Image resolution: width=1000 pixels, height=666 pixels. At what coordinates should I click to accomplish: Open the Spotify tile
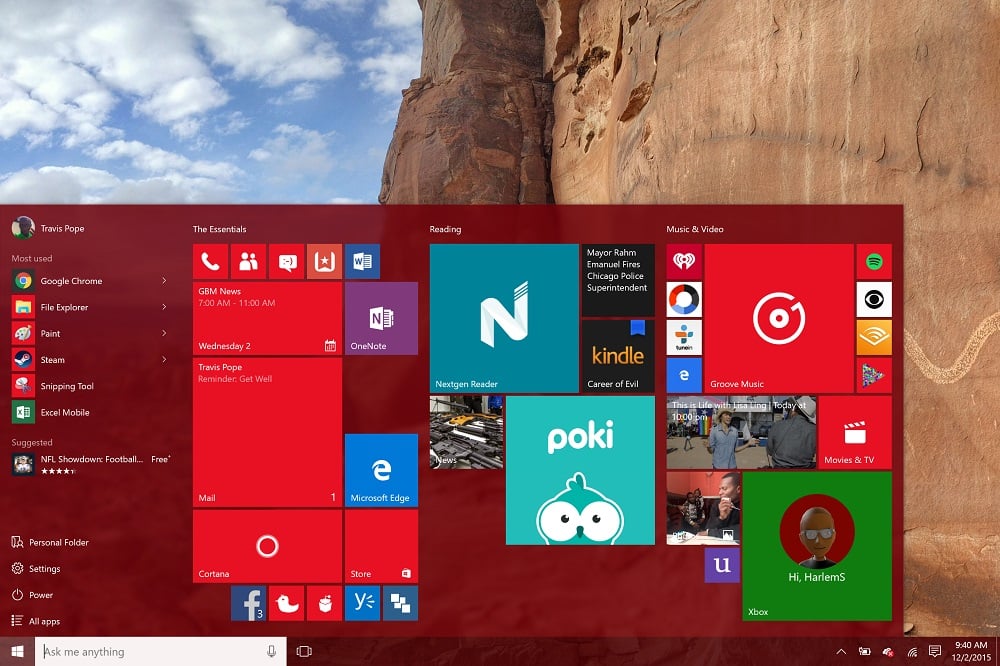click(x=874, y=261)
